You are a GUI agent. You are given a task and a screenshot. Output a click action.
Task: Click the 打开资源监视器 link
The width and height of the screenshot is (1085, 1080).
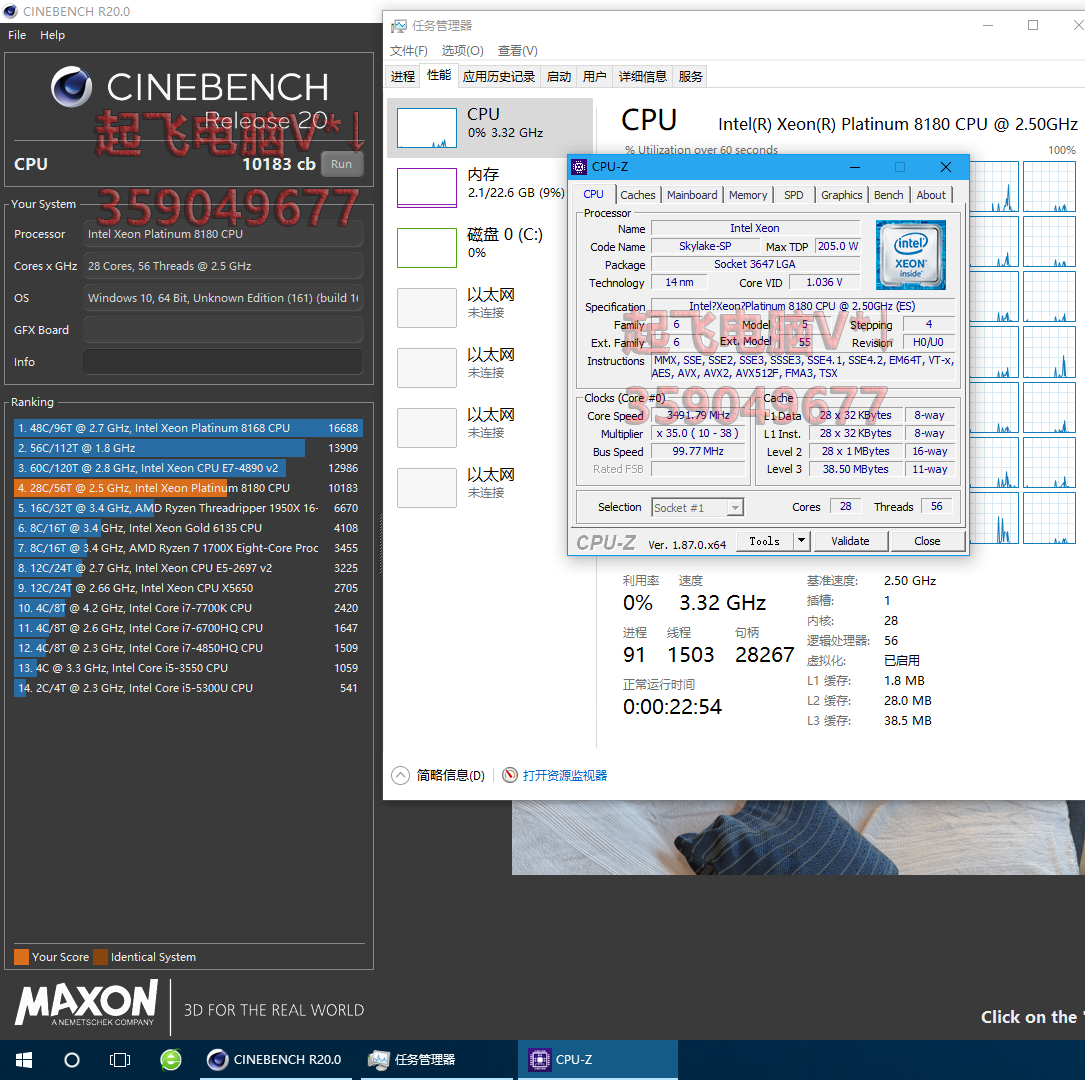[x=565, y=775]
